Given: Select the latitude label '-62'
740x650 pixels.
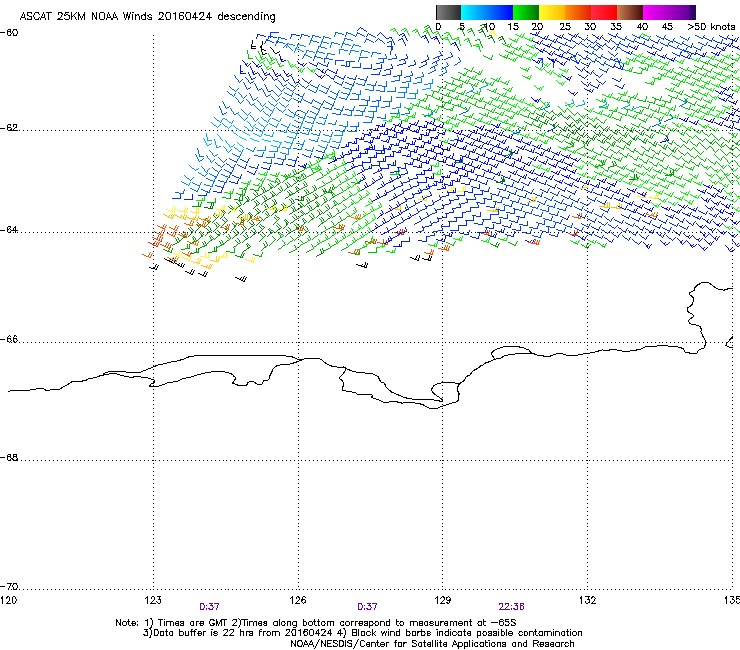Looking at the screenshot, I should [9, 128].
